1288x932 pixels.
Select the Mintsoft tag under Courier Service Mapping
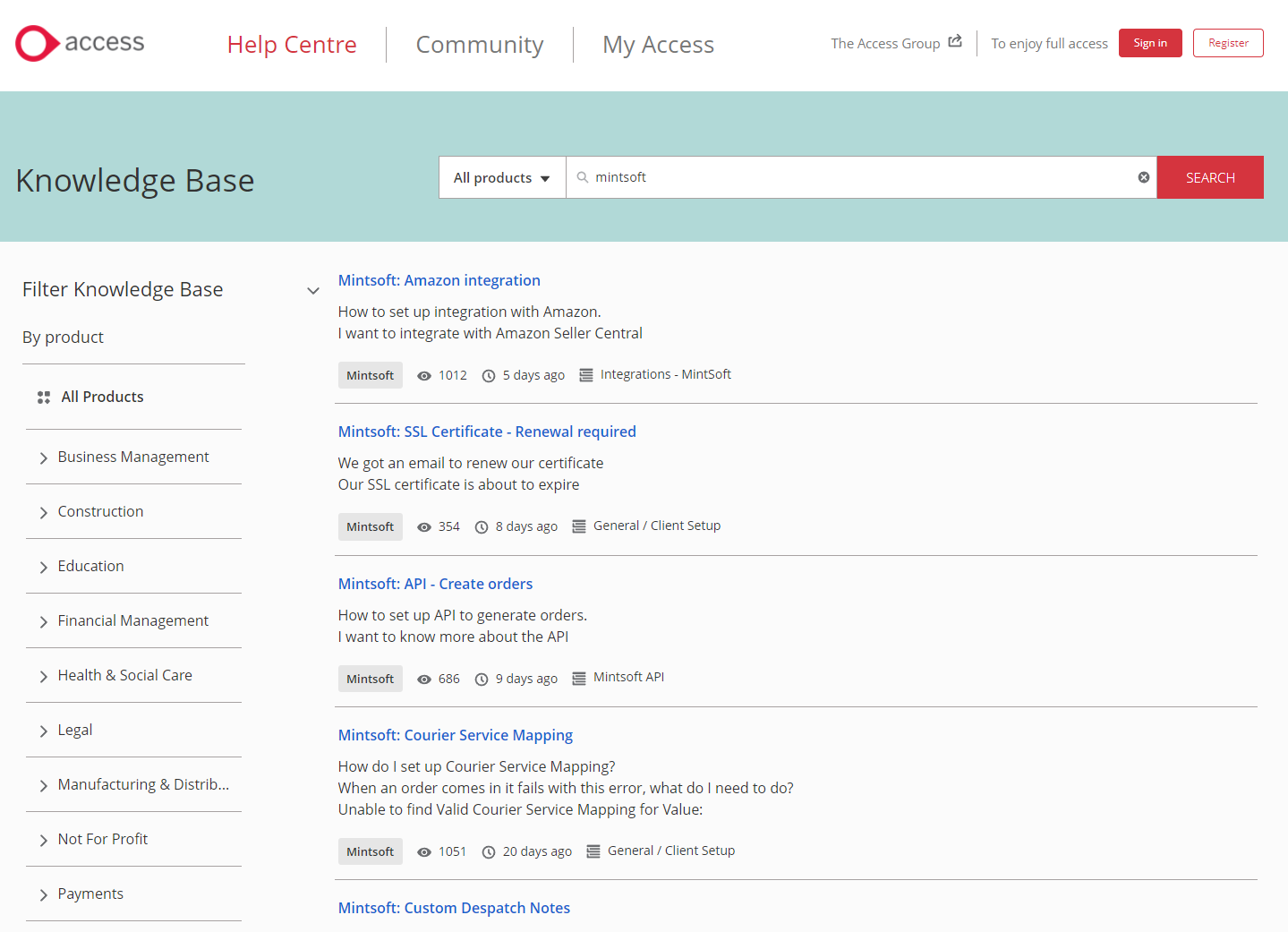pyautogui.click(x=370, y=851)
